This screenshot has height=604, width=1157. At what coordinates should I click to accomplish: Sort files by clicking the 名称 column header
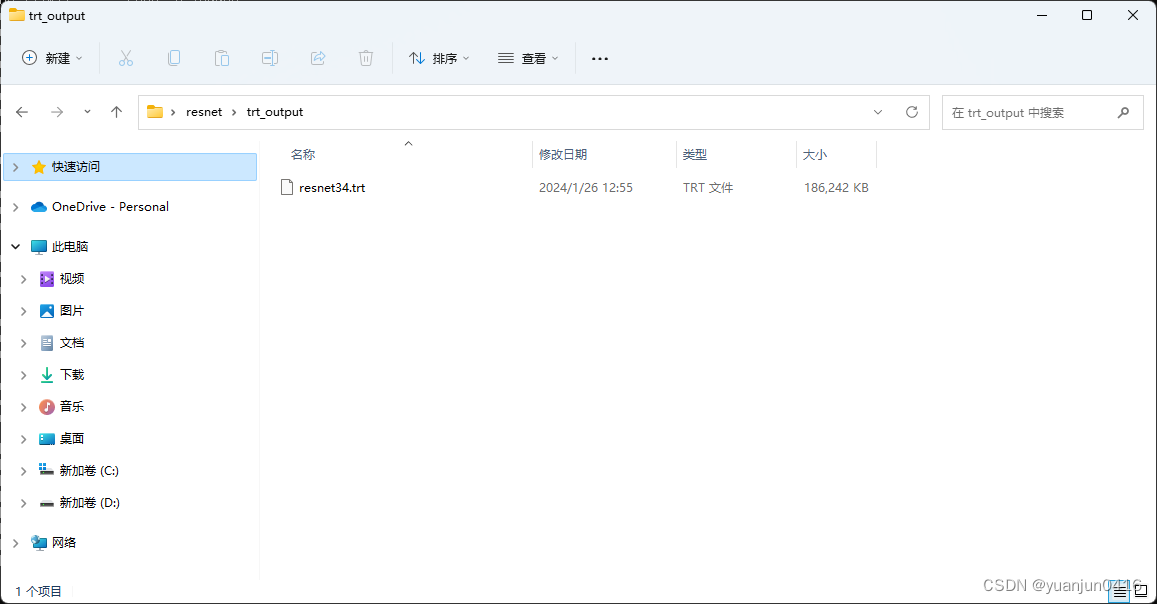tap(303, 154)
